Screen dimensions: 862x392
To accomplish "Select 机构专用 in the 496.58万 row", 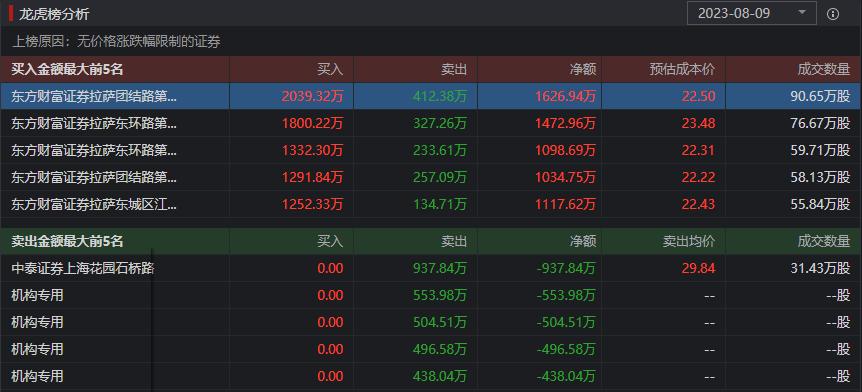I will click(37, 349).
